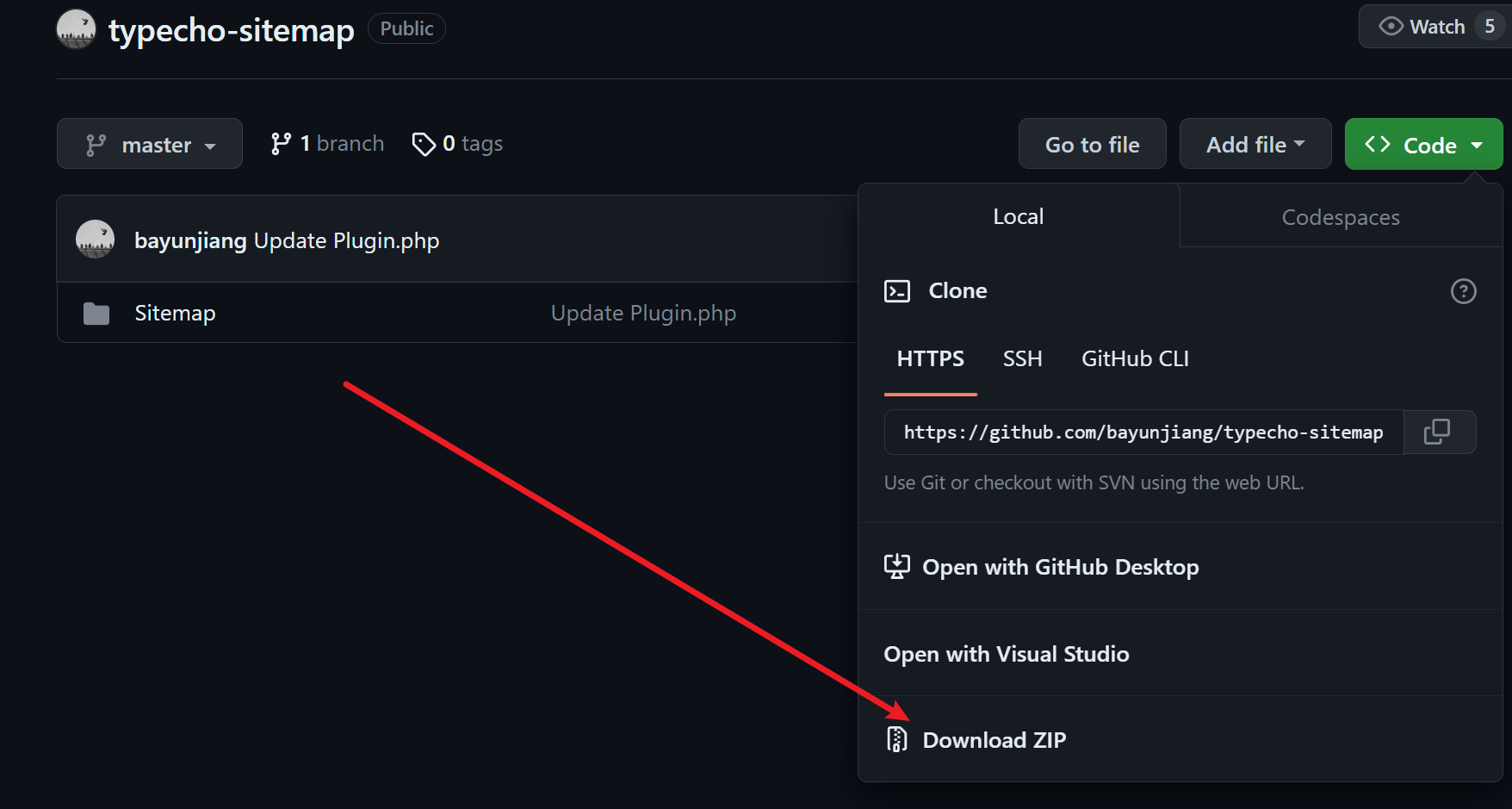1512x809 pixels.
Task: Open the Sitemap folder
Action: point(175,313)
